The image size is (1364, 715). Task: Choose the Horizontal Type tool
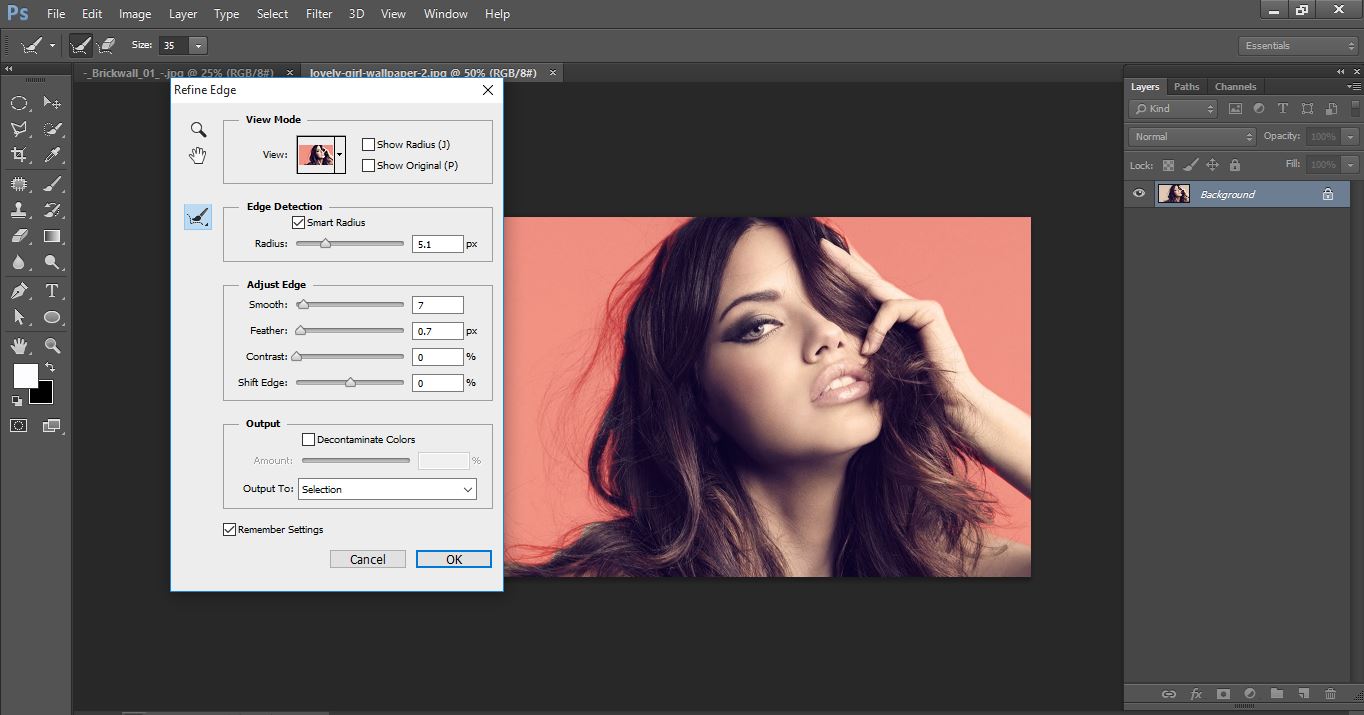(52, 290)
